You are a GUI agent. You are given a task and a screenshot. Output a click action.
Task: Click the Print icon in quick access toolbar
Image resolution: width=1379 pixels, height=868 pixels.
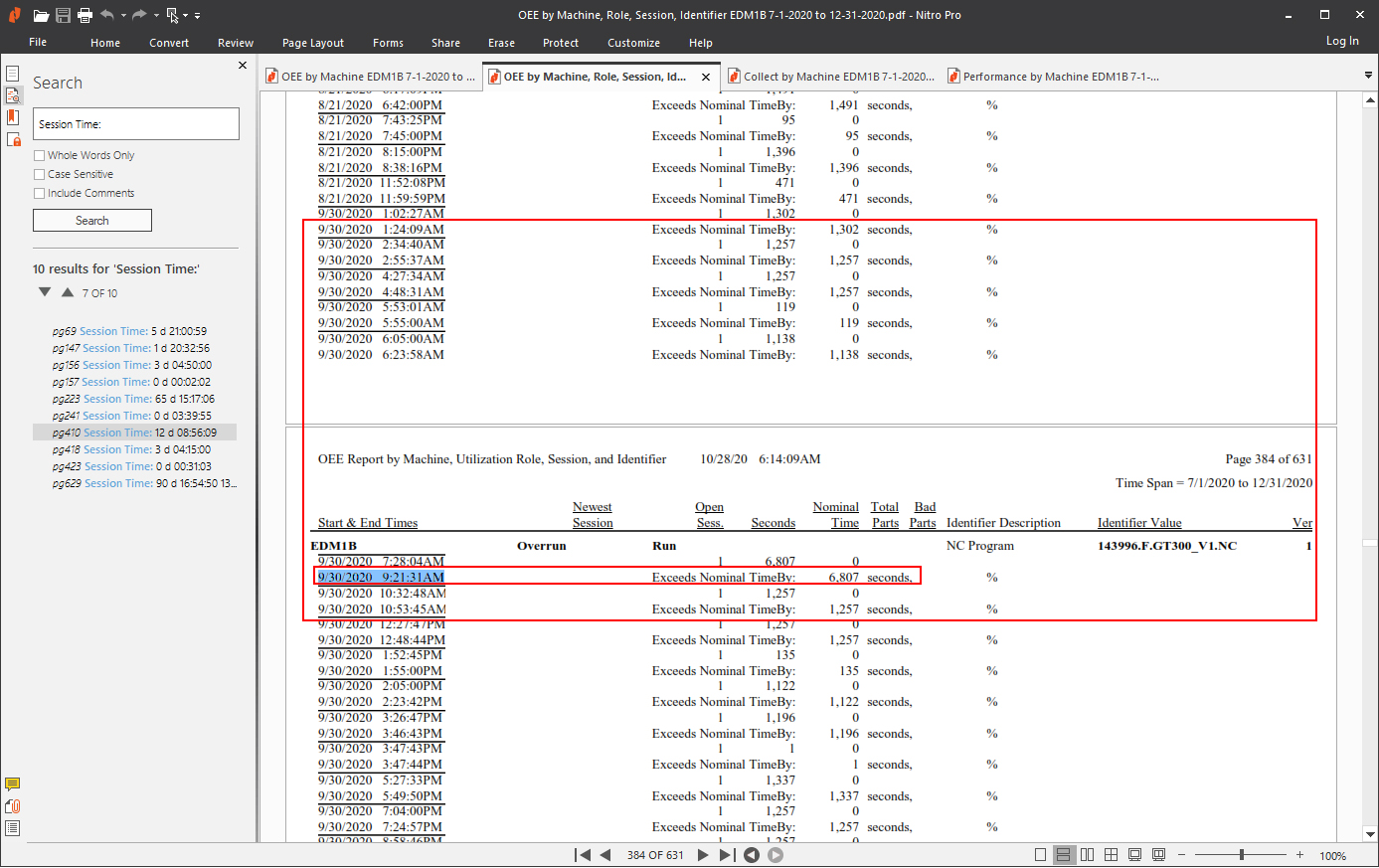click(x=85, y=15)
